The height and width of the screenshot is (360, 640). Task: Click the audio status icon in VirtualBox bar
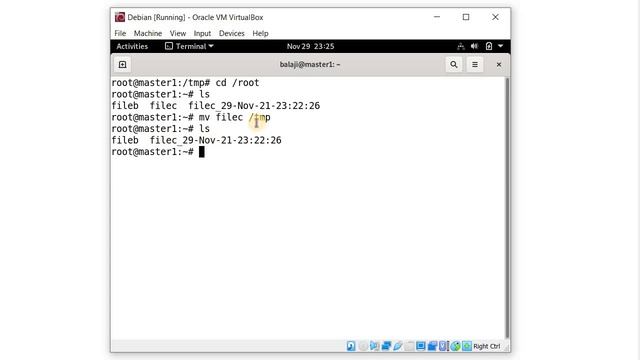pos(374,346)
